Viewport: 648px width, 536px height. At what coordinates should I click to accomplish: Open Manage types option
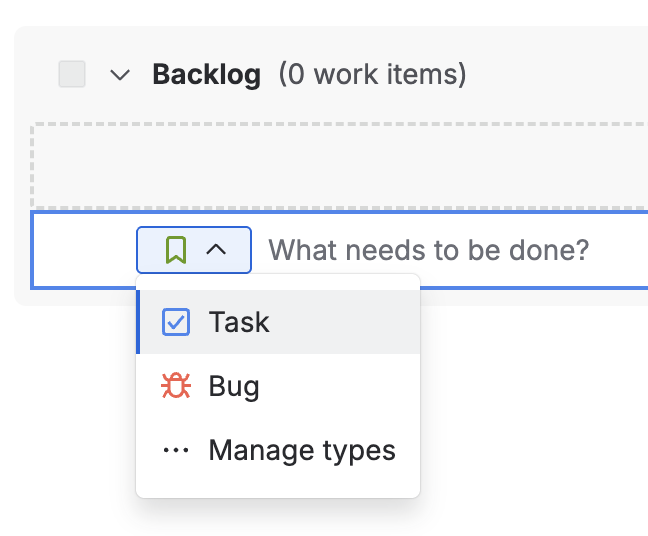point(279,450)
